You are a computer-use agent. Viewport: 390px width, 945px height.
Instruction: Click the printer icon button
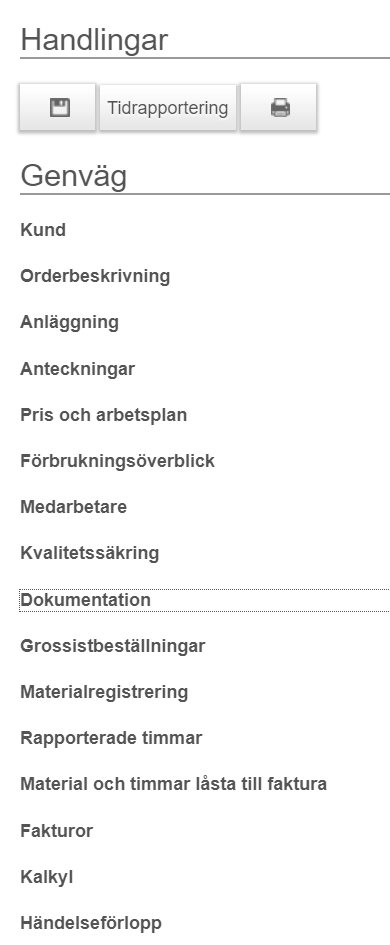point(279,107)
